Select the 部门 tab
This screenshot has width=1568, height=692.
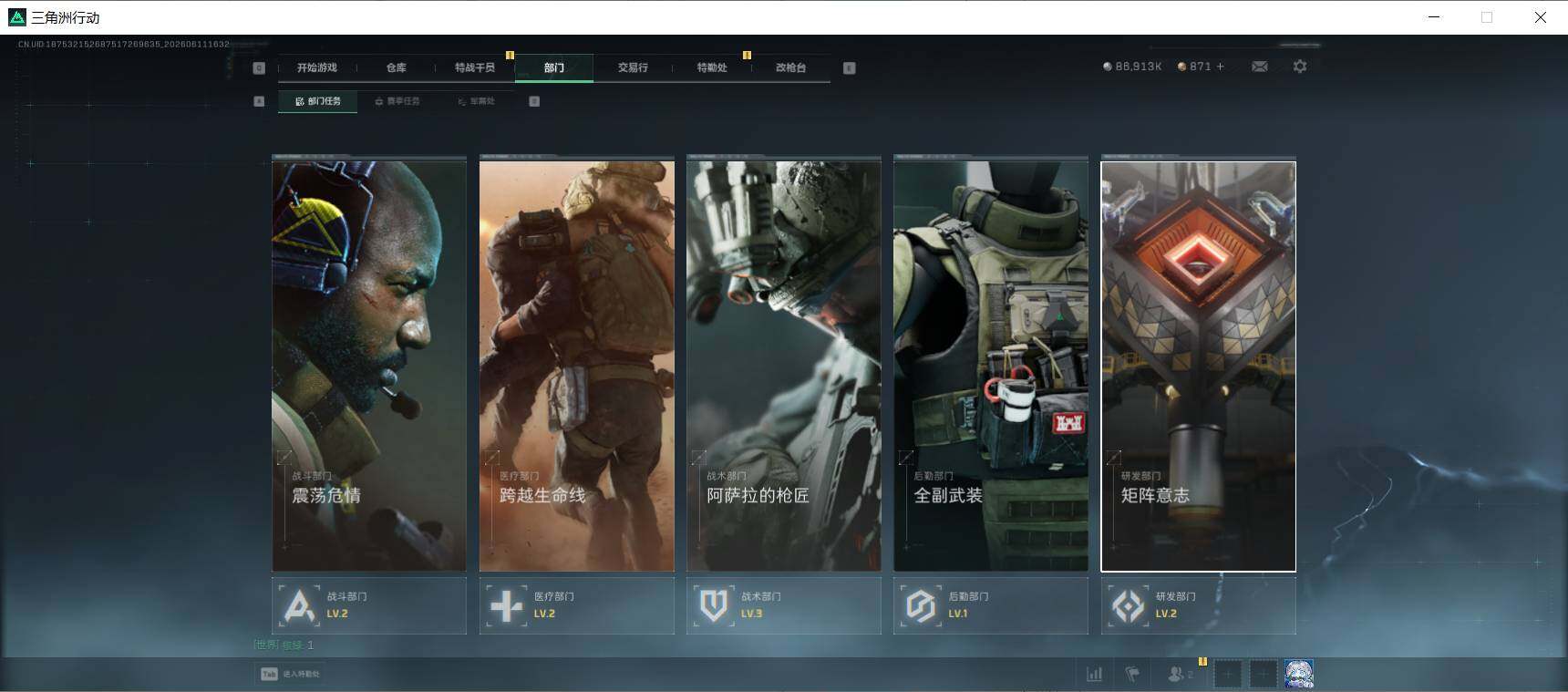tap(554, 67)
